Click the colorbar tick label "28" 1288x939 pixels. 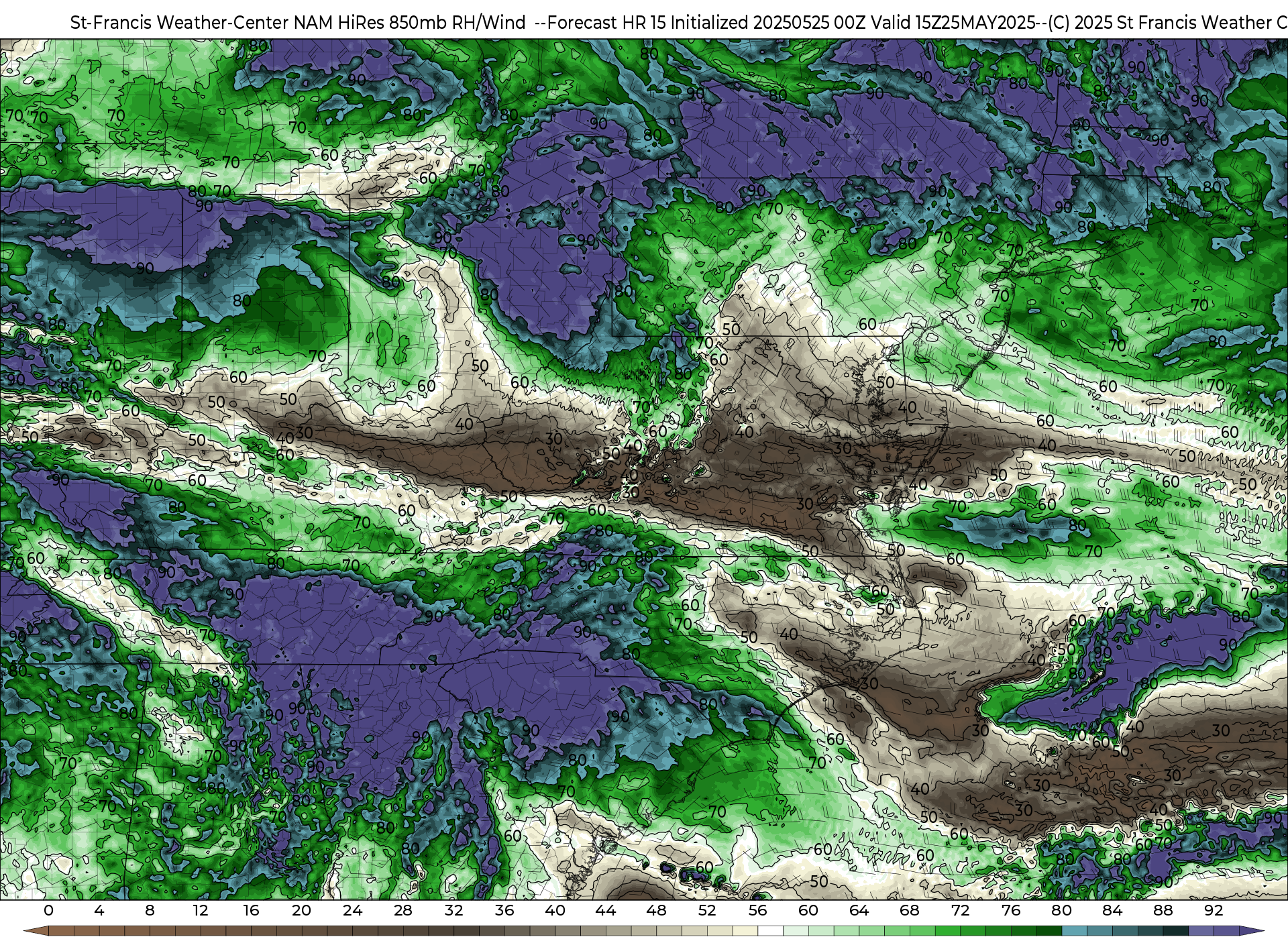click(403, 910)
